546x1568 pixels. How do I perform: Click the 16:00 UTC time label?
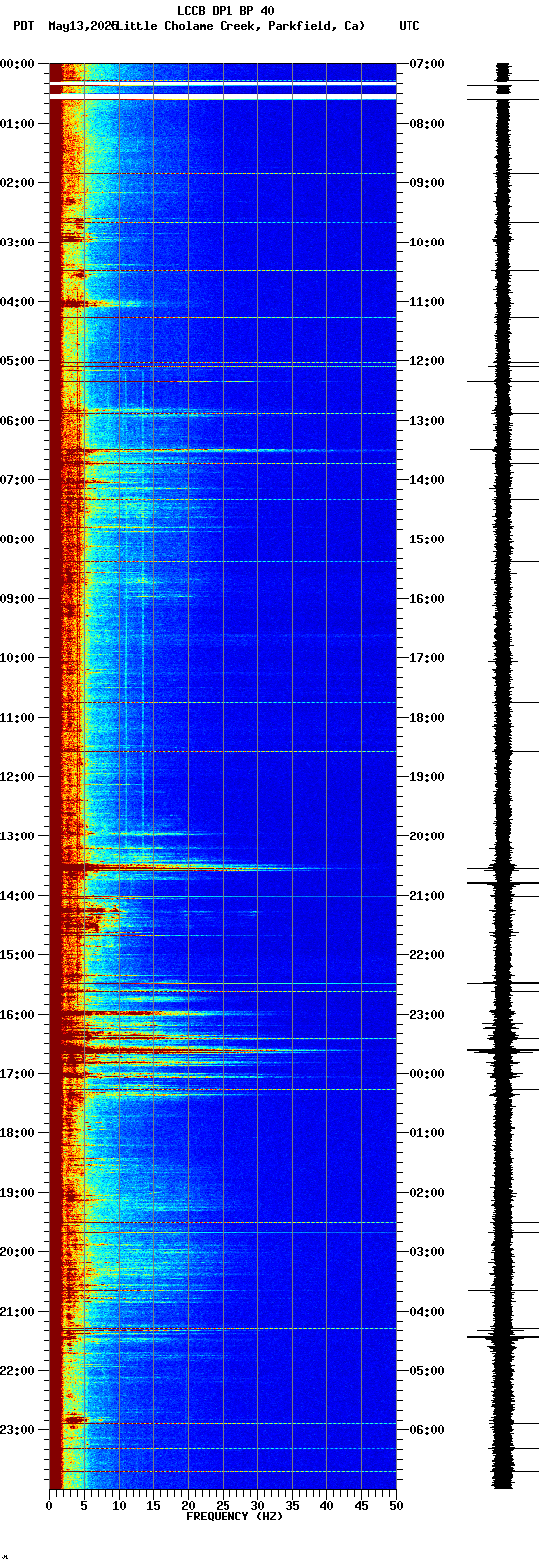[427, 599]
